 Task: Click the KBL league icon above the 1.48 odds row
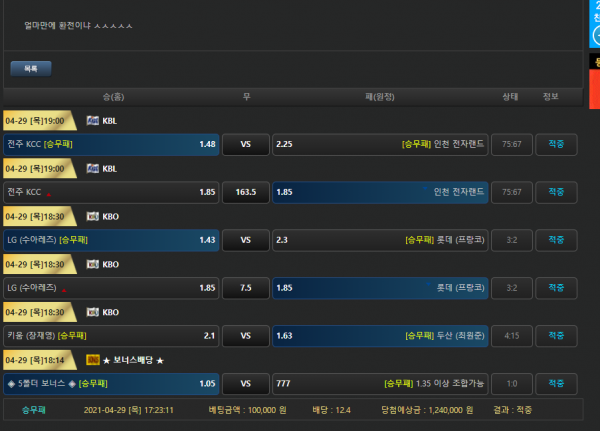pyautogui.click(x=92, y=121)
